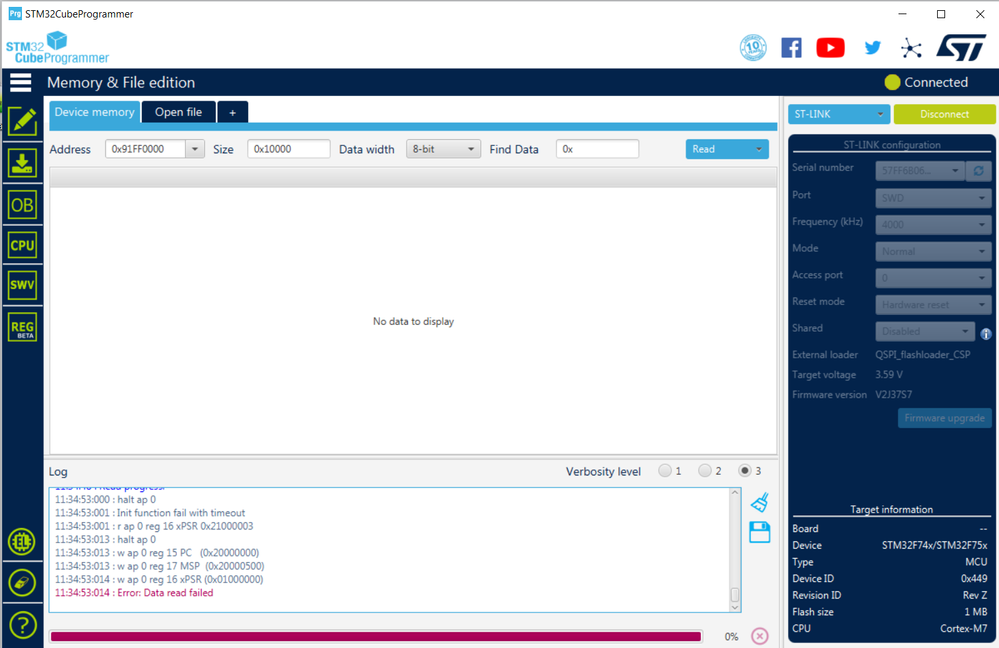Click the full chip erase icon

[x=22, y=582]
